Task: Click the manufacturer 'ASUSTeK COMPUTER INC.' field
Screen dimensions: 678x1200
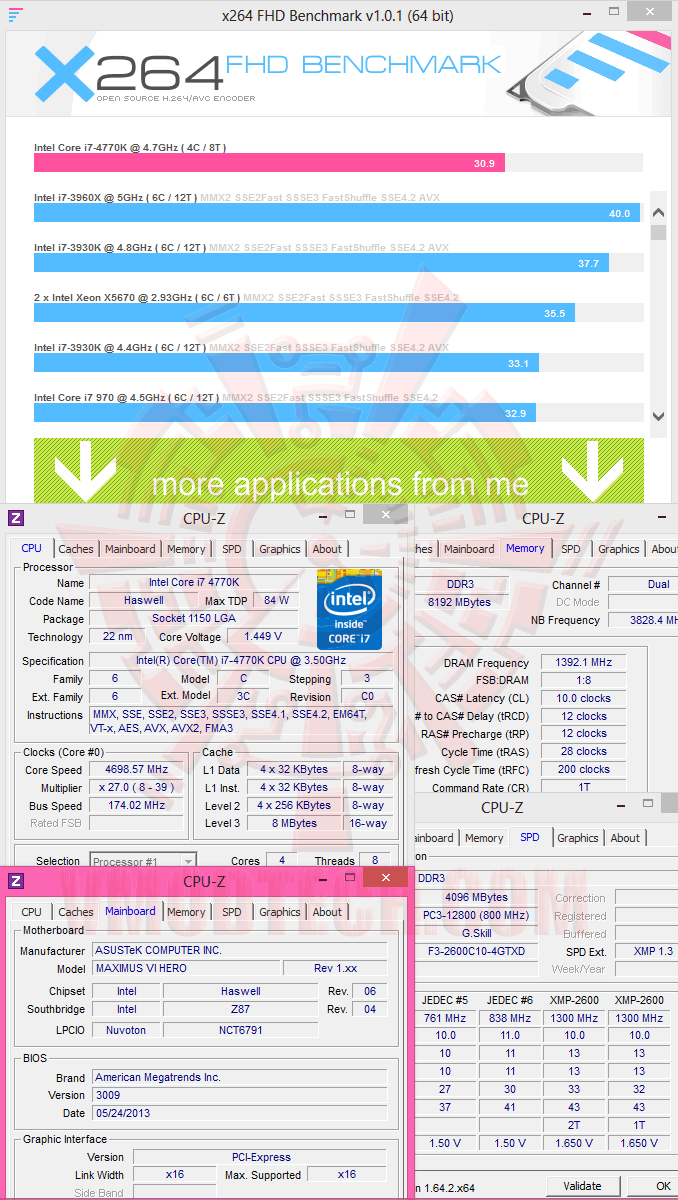Action: click(x=239, y=951)
